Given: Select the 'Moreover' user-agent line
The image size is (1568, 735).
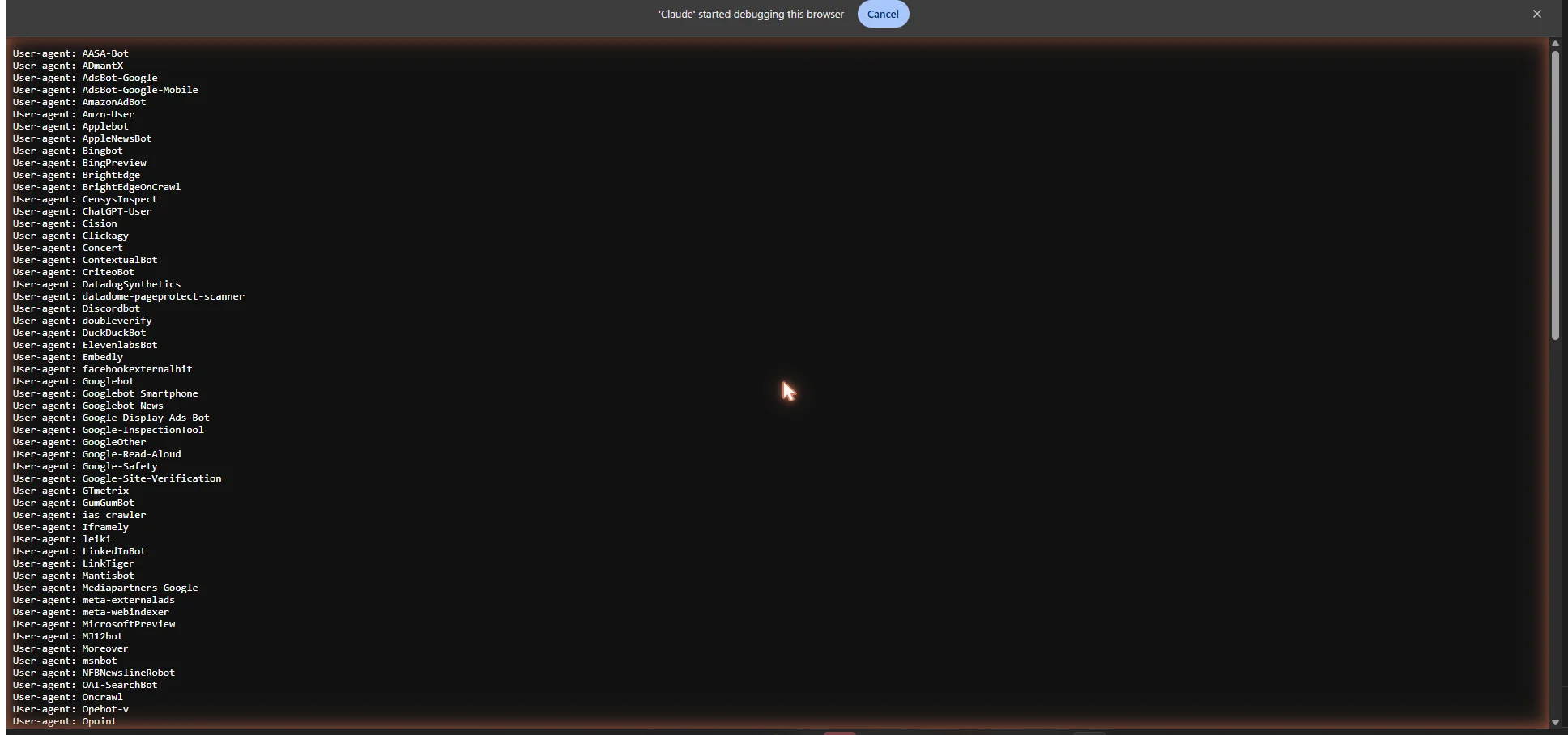Looking at the screenshot, I should coord(70,648).
